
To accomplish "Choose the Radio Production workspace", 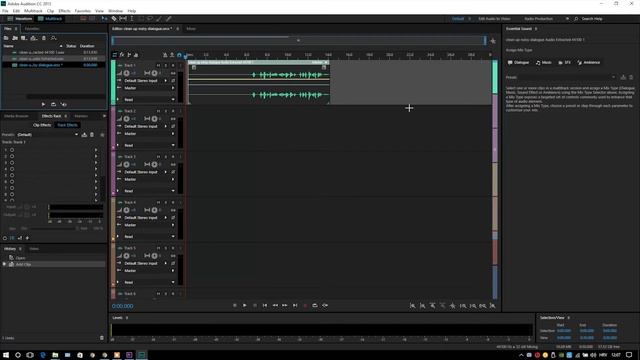I will (538, 19).
